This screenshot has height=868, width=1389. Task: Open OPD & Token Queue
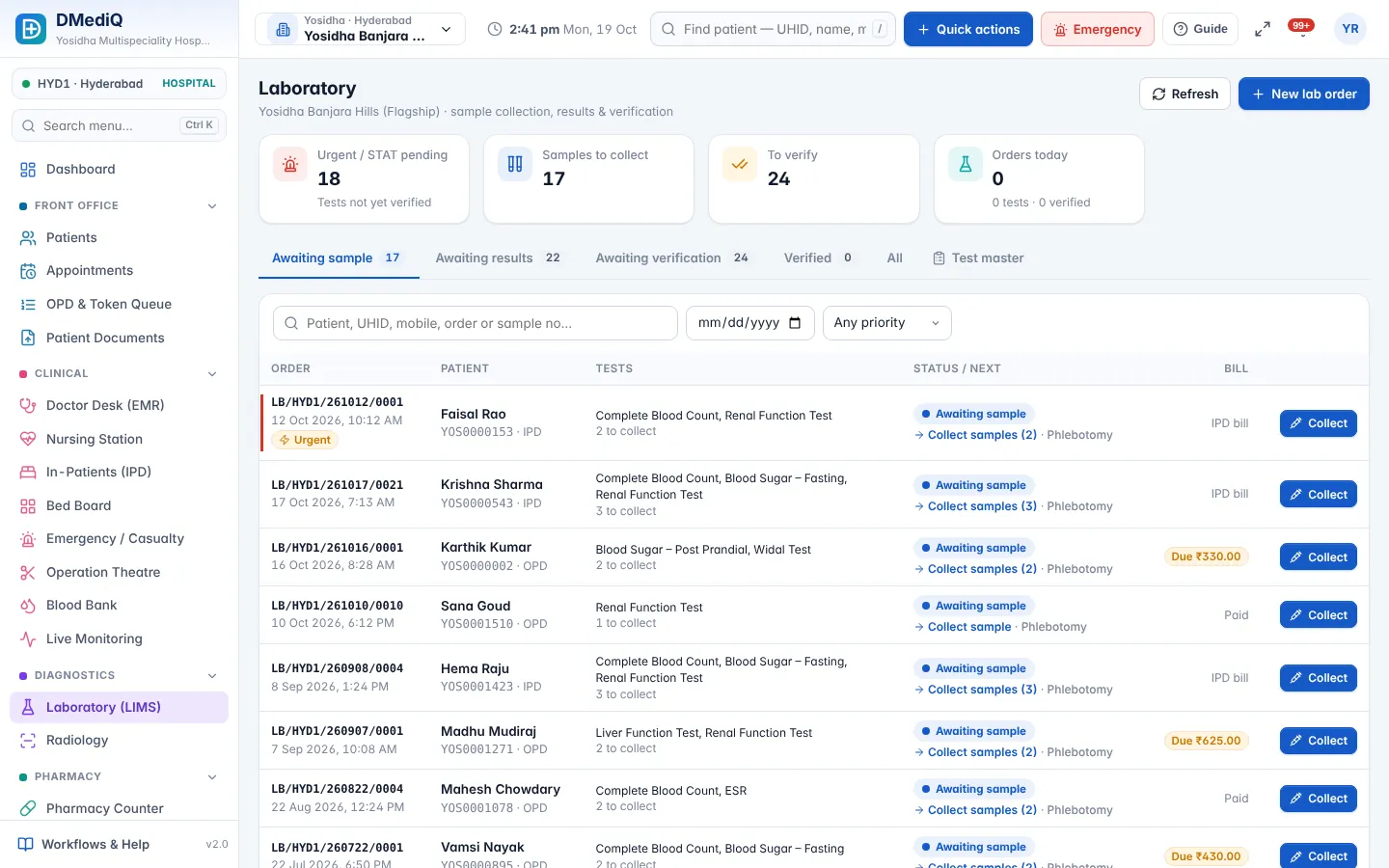119,304
